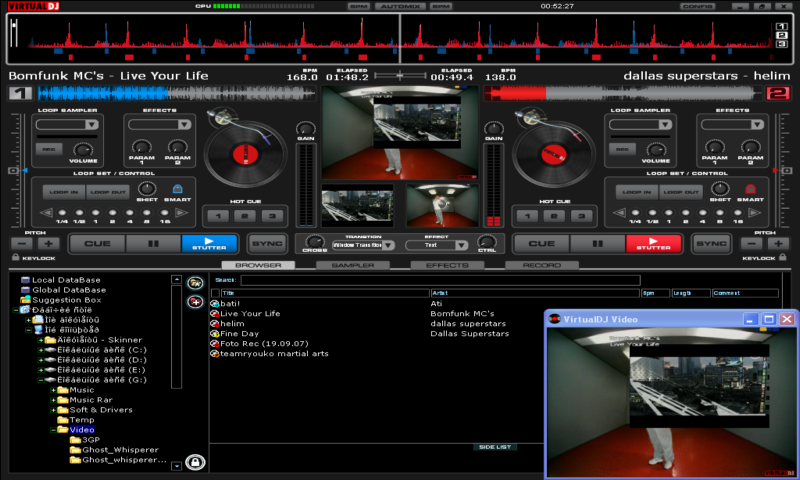The width and height of the screenshot is (800, 480).
Task: Click in the Search field
Action: [x=440, y=280]
